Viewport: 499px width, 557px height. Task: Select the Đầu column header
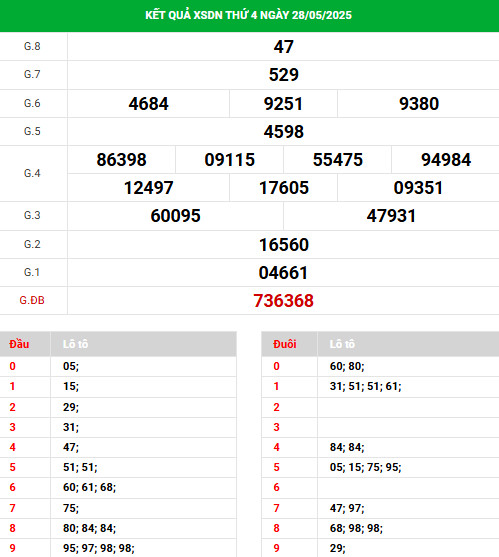[x=19, y=344]
